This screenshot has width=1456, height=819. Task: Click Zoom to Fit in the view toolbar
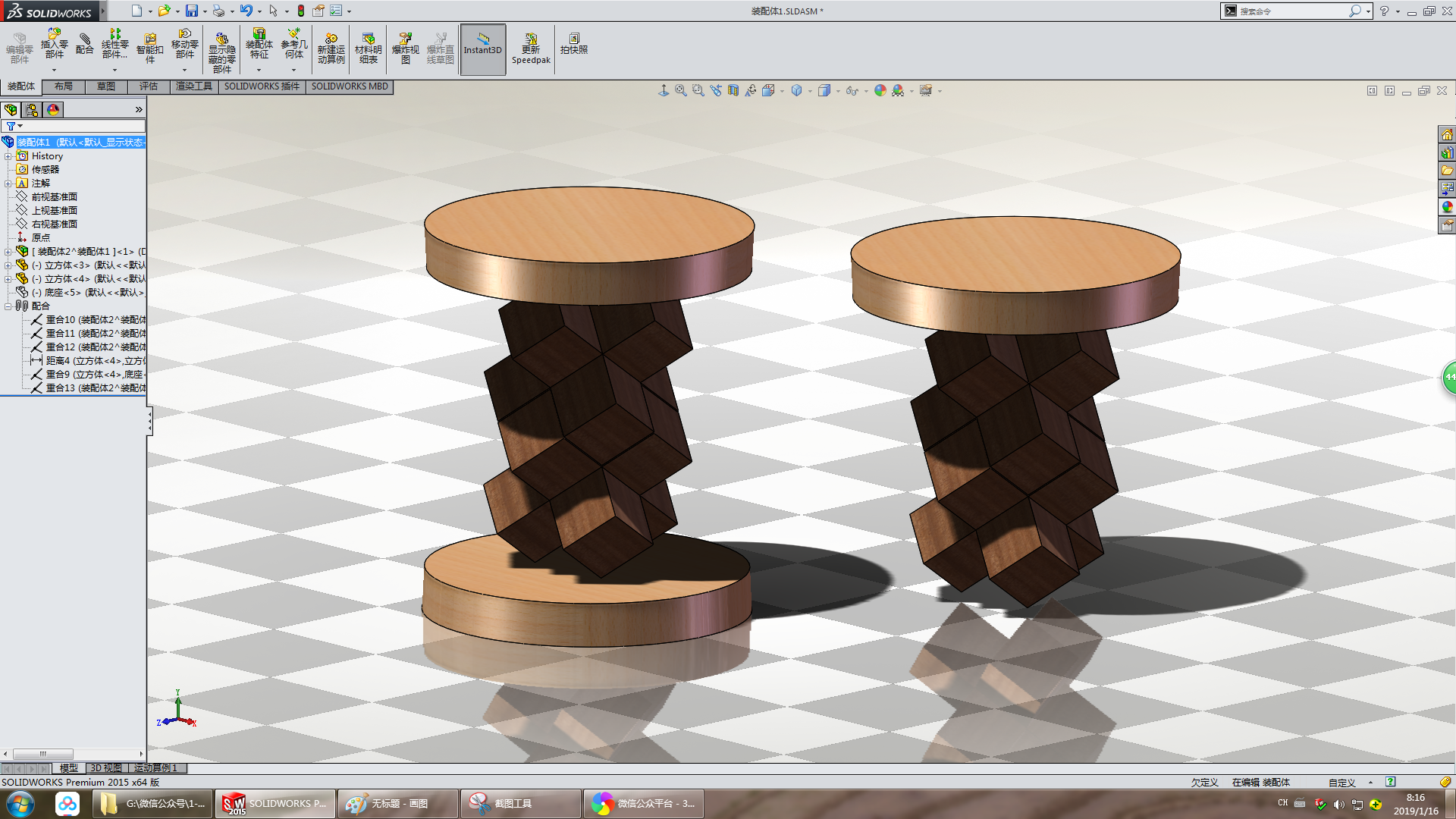pyautogui.click(x=680, y=90)
